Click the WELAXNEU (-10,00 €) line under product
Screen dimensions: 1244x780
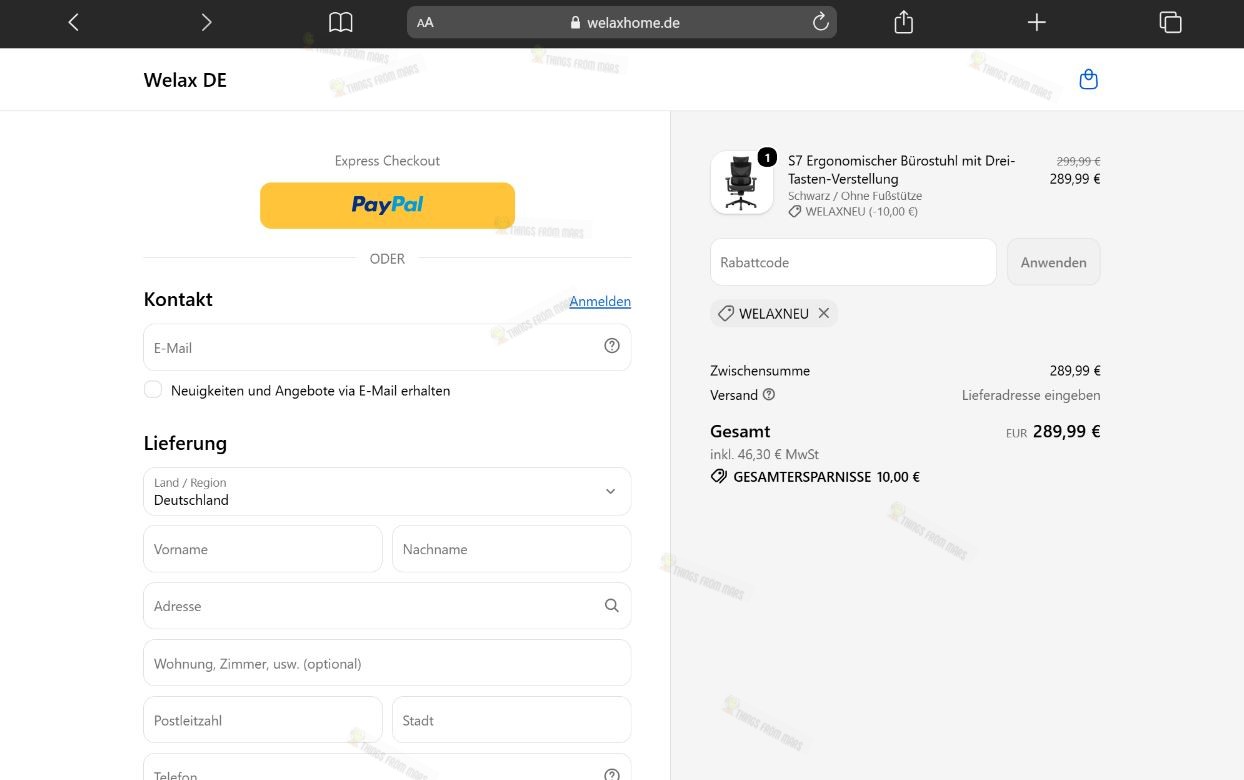tap(853, 212)
